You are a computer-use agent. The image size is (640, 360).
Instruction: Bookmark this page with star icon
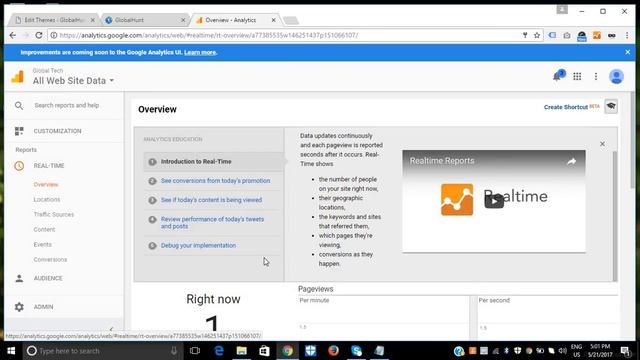coord(537,36)
